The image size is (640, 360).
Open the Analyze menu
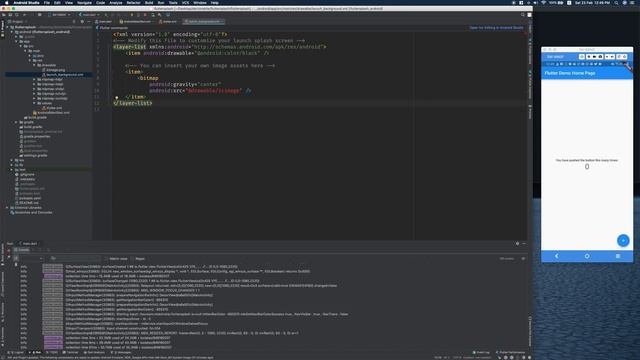point(116,2)
